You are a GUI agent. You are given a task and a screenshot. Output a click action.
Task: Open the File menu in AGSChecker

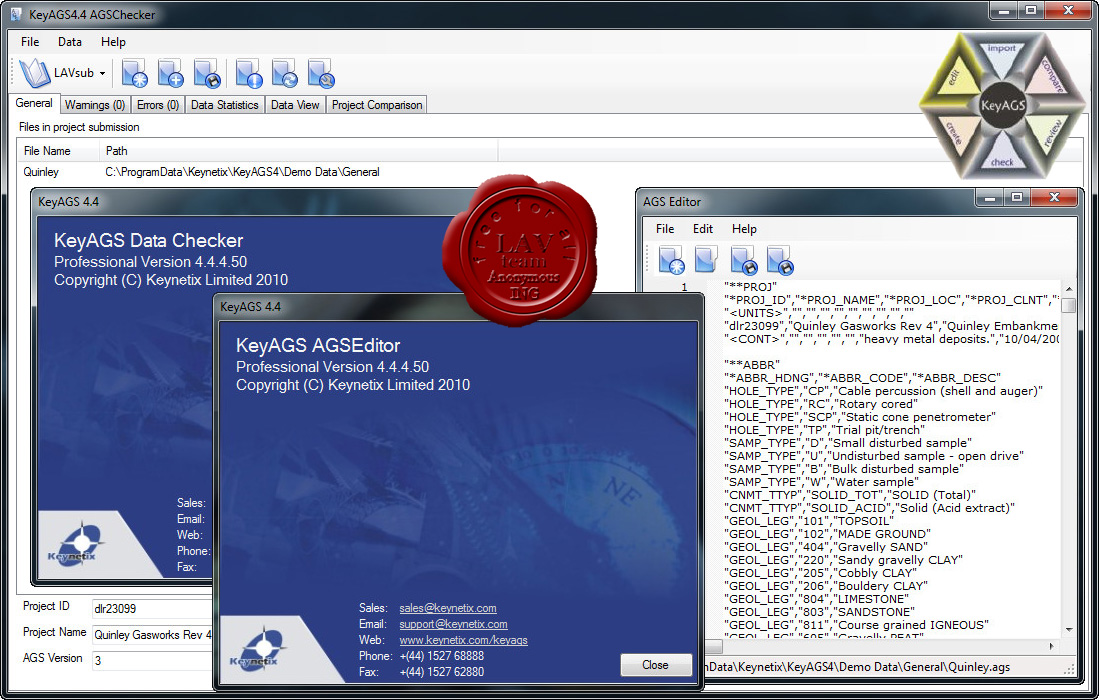click(x=30, y=42)
